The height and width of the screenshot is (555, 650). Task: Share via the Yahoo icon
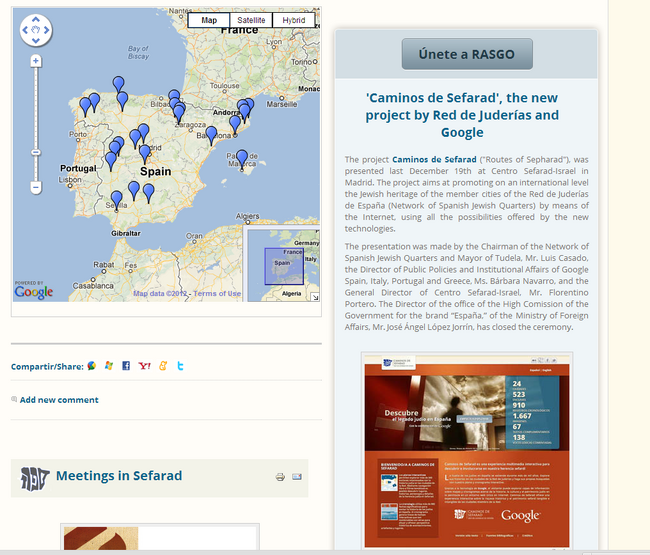144,366
